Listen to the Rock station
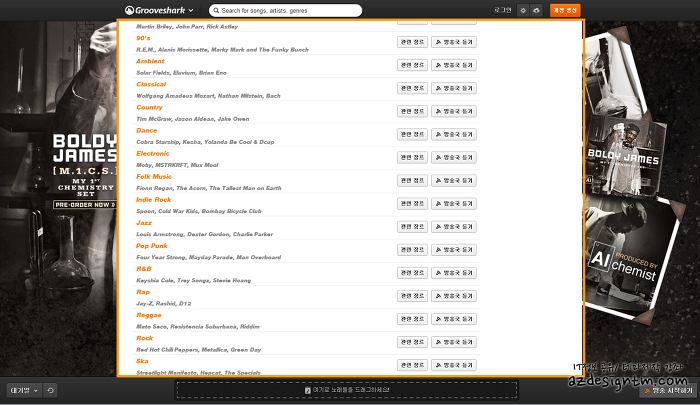Viewport: 700px width, 405px height. coord(454,342)
